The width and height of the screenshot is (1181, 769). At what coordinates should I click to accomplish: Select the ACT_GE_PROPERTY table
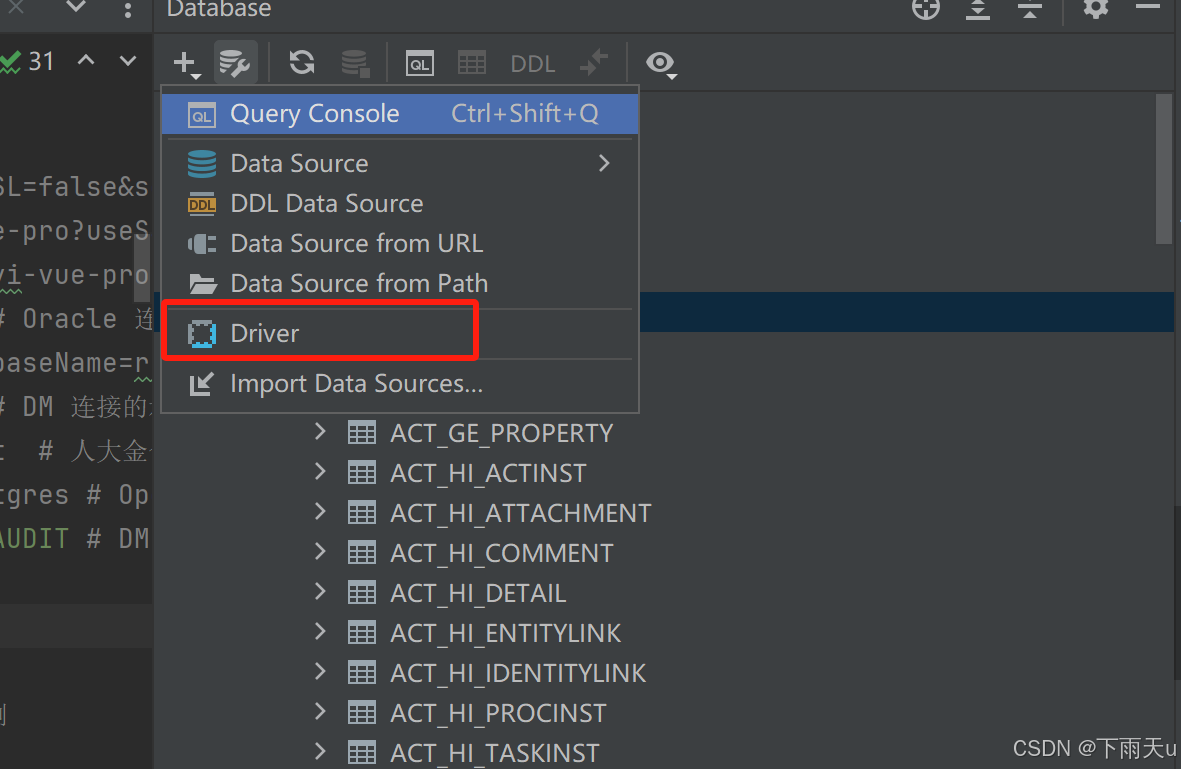point(502,433)
